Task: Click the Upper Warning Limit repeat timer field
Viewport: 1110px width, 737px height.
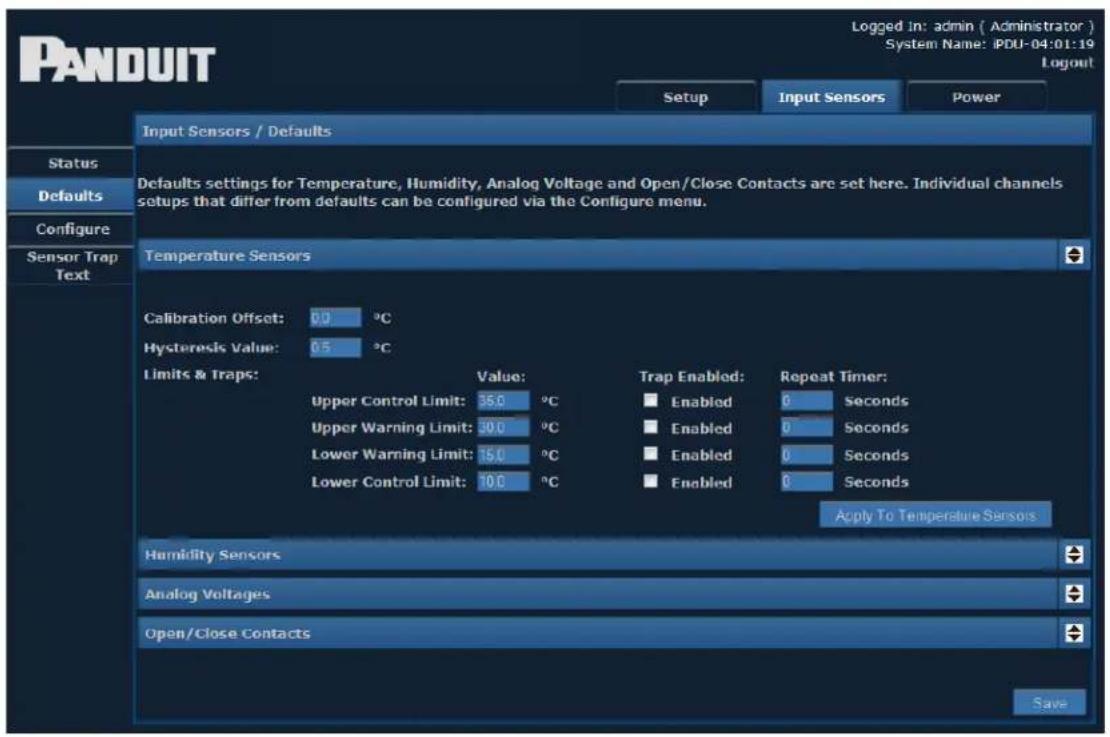Action: 807,428
